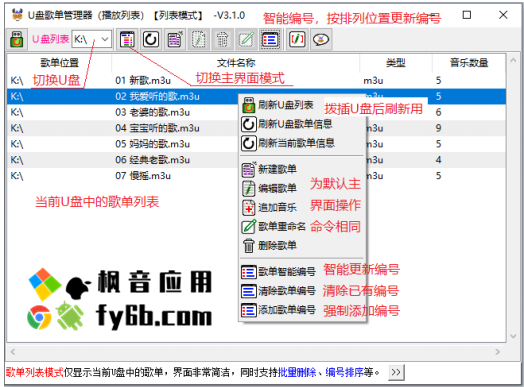Open the U盘列表 drive dropdown K:\
The height and width of the screenshot is (387, 524).
click(x=92, y=39)
